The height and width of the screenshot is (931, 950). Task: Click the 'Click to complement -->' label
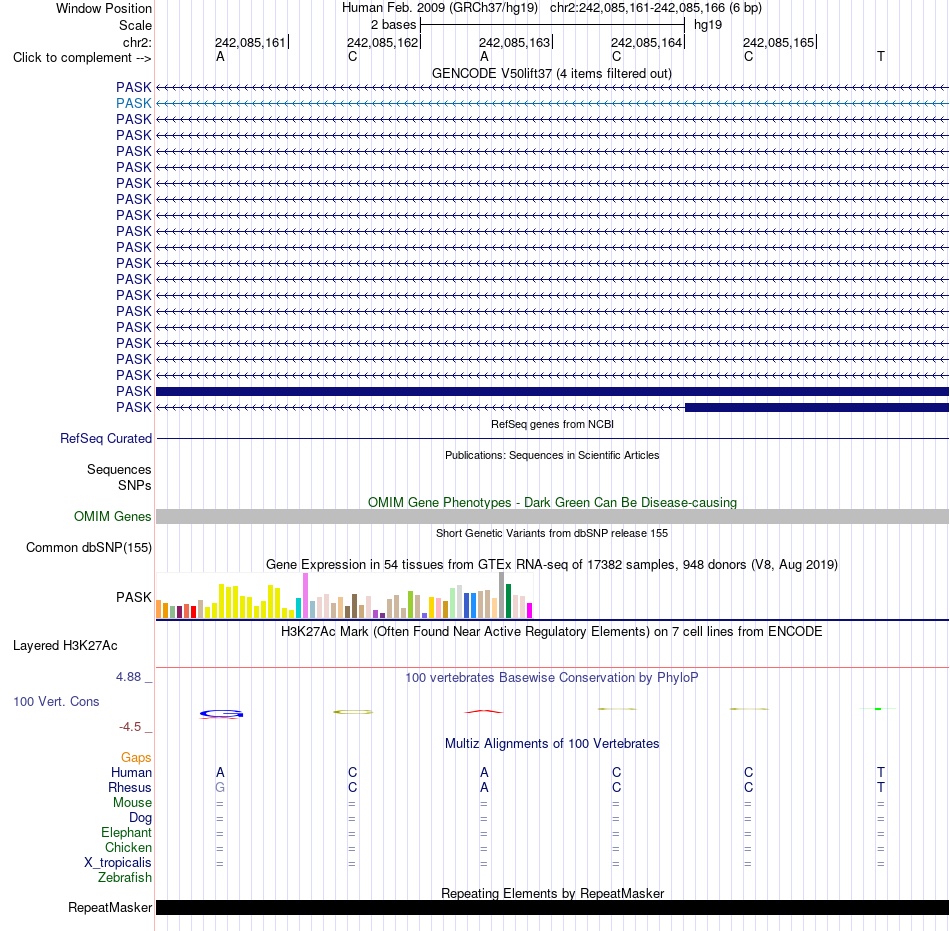pos(82,58)
